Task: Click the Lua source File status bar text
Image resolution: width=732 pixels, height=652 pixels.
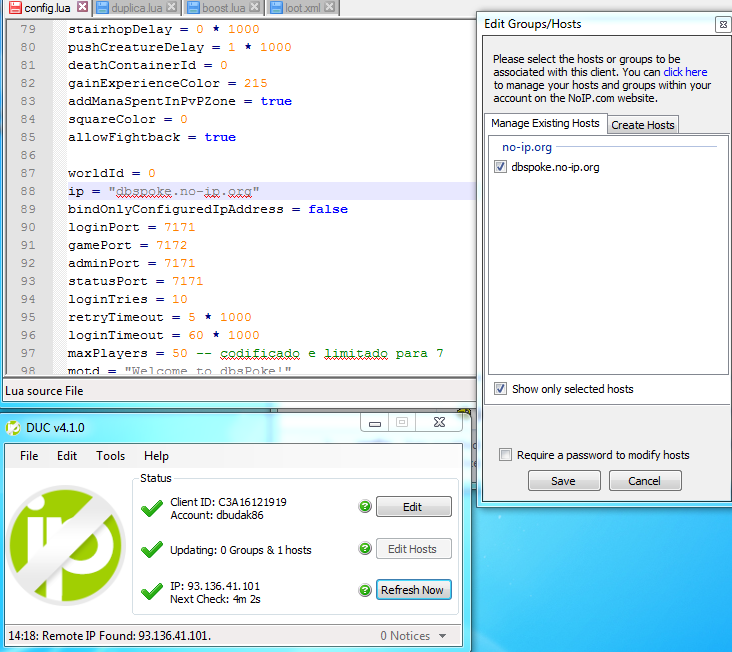Action: coord(44,391)
